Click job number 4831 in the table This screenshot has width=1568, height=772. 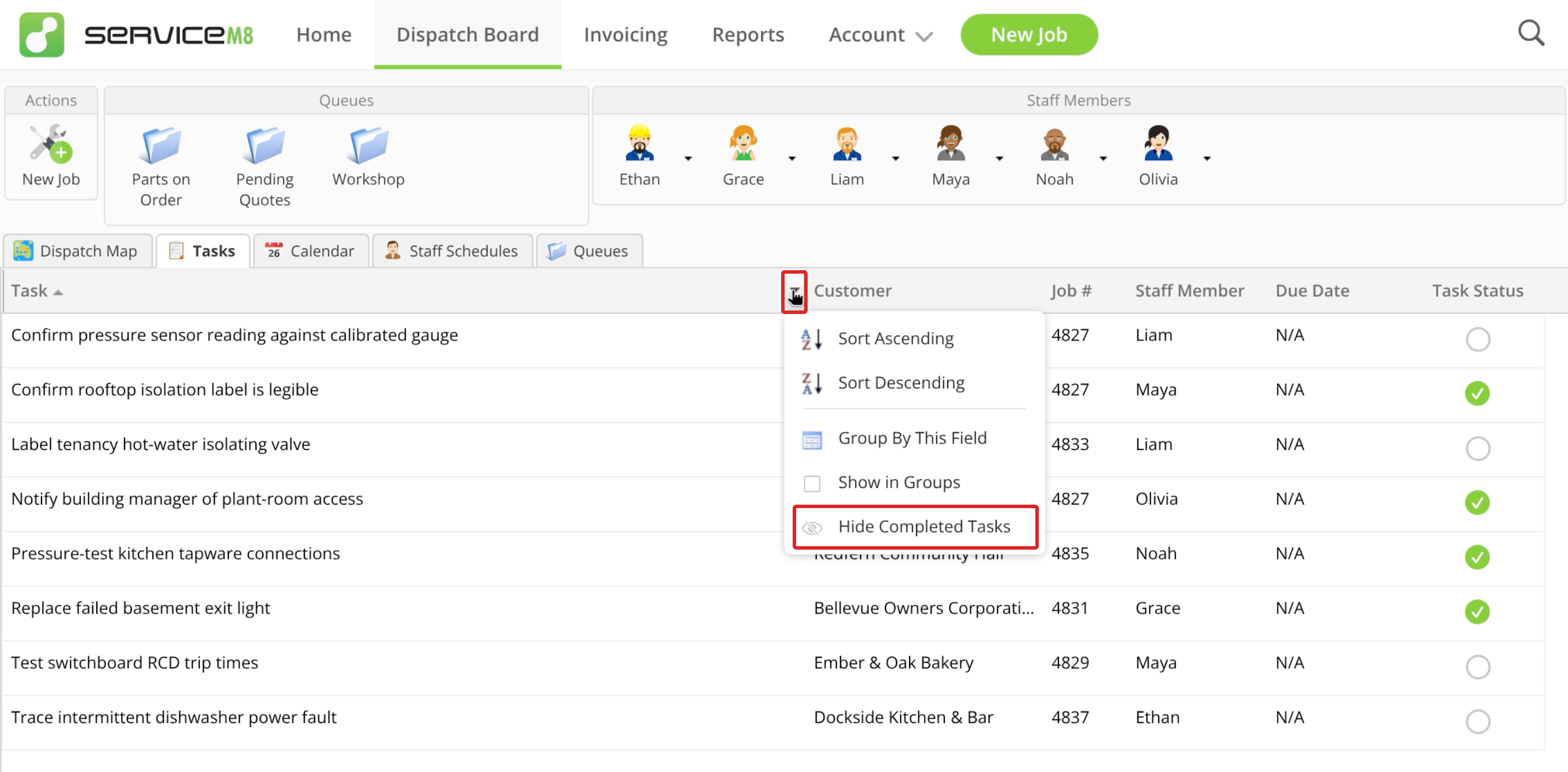tap(1069, 608)
